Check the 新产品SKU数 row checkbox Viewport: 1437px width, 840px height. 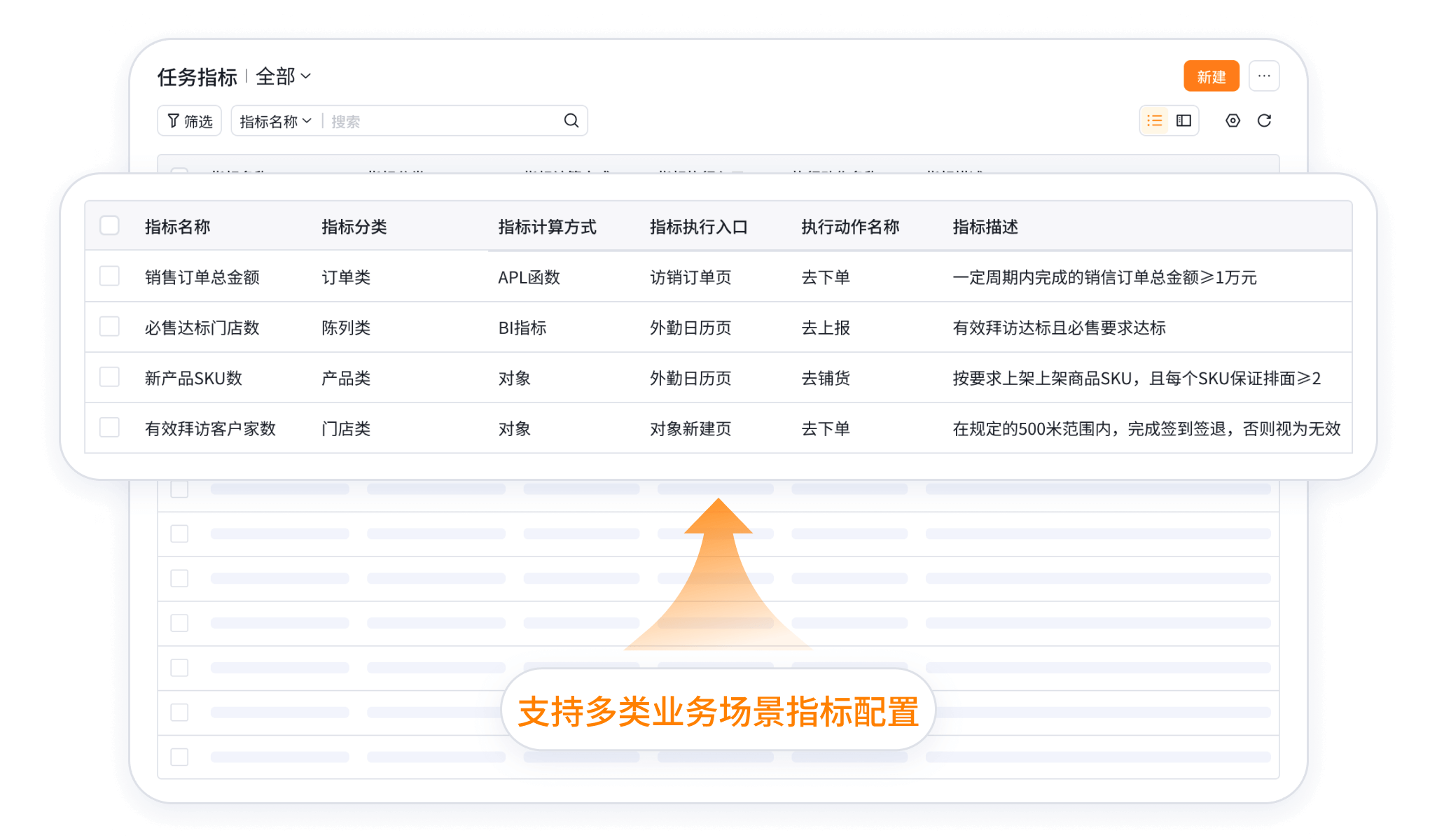tap(109, 377)
